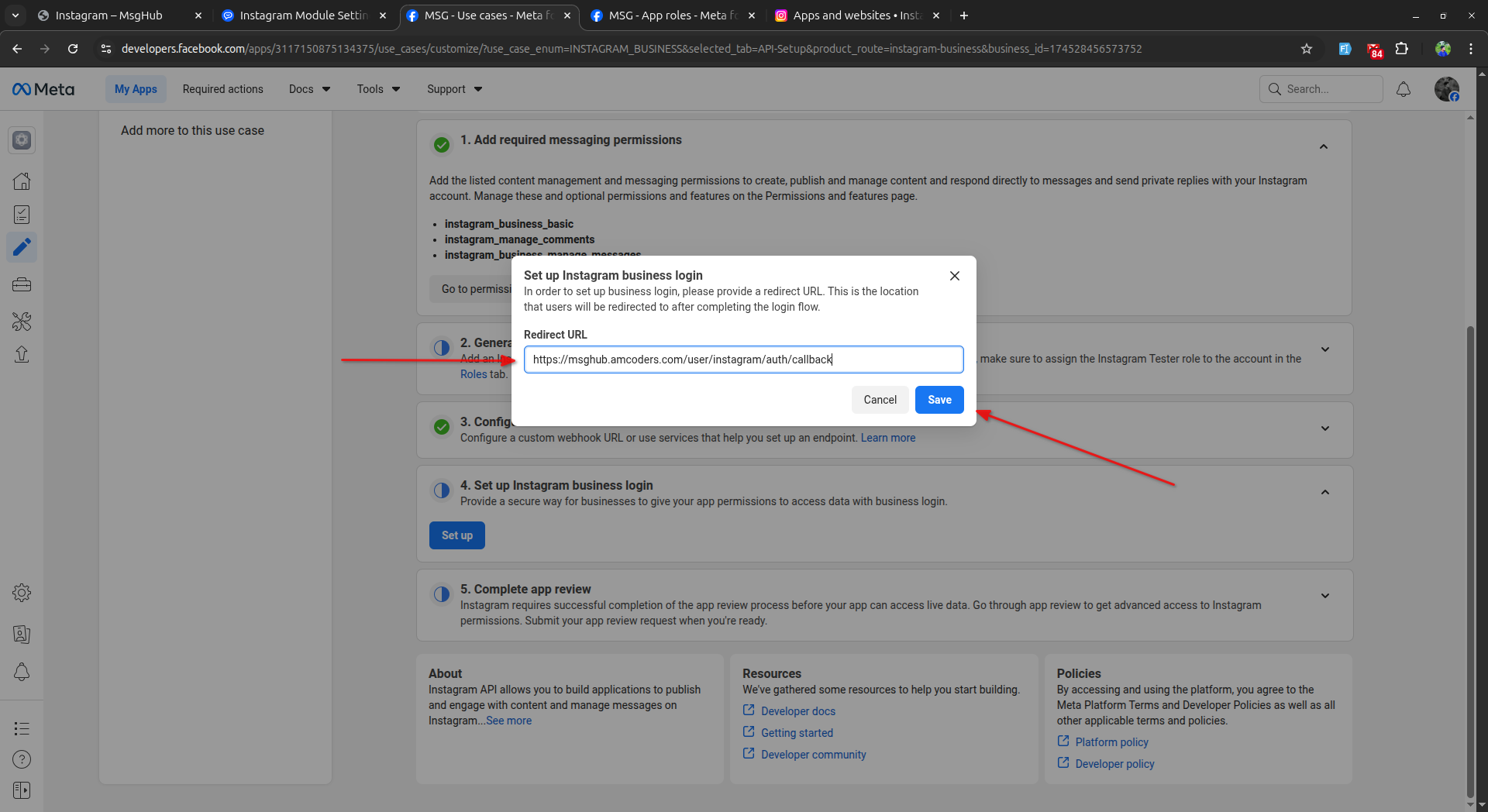The height and width of the screenshot is (812, 1488).
Task: Open the Dashboard home icon in sidebar
Action: tap(22, 181)
